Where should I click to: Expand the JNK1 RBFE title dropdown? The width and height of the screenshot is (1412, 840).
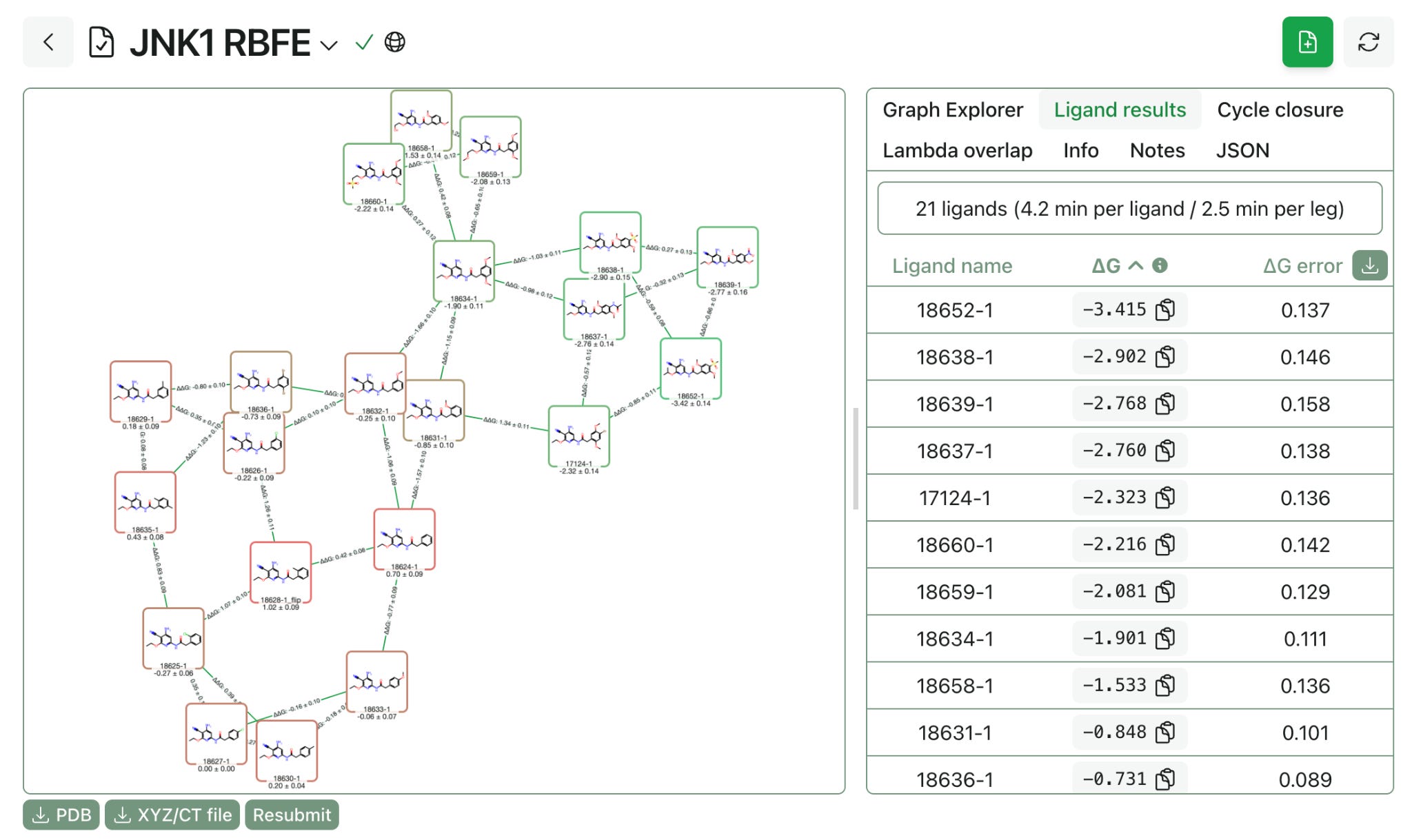pos(330,45)
